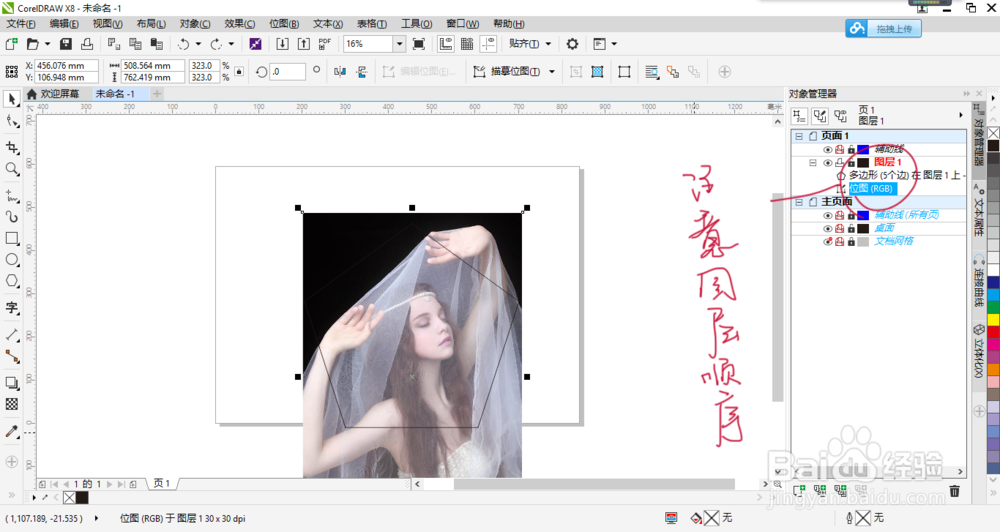Toggle lock on 图层 1
The image size is (1000, 532).
[851, 163]
